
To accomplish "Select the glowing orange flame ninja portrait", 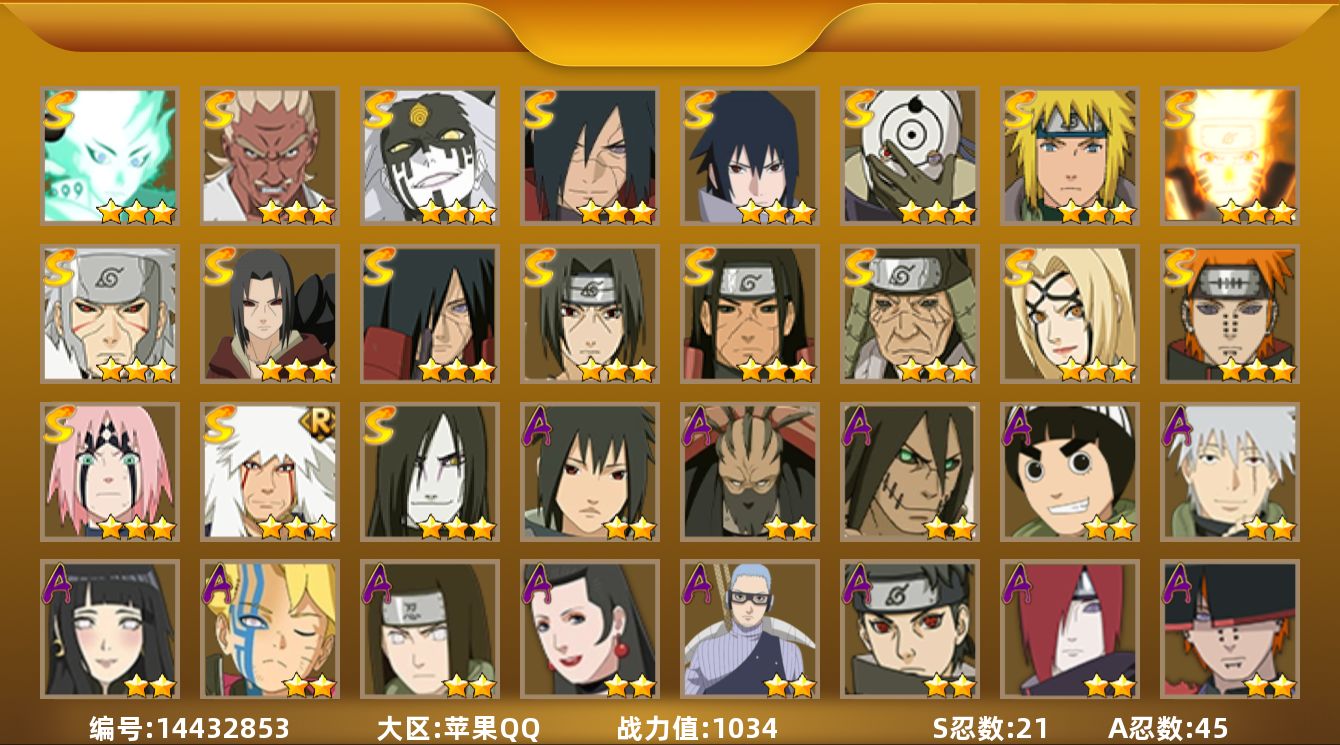I will tap(1230, 156).
